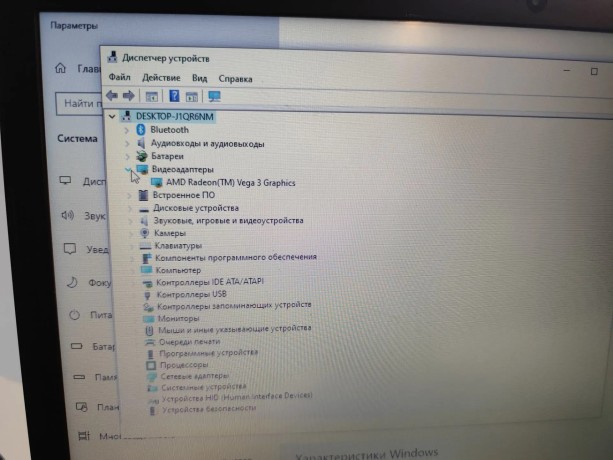Viewport: 613px width, 460px height.
Task: Open the Вид menu
Action: click(199, 78)
